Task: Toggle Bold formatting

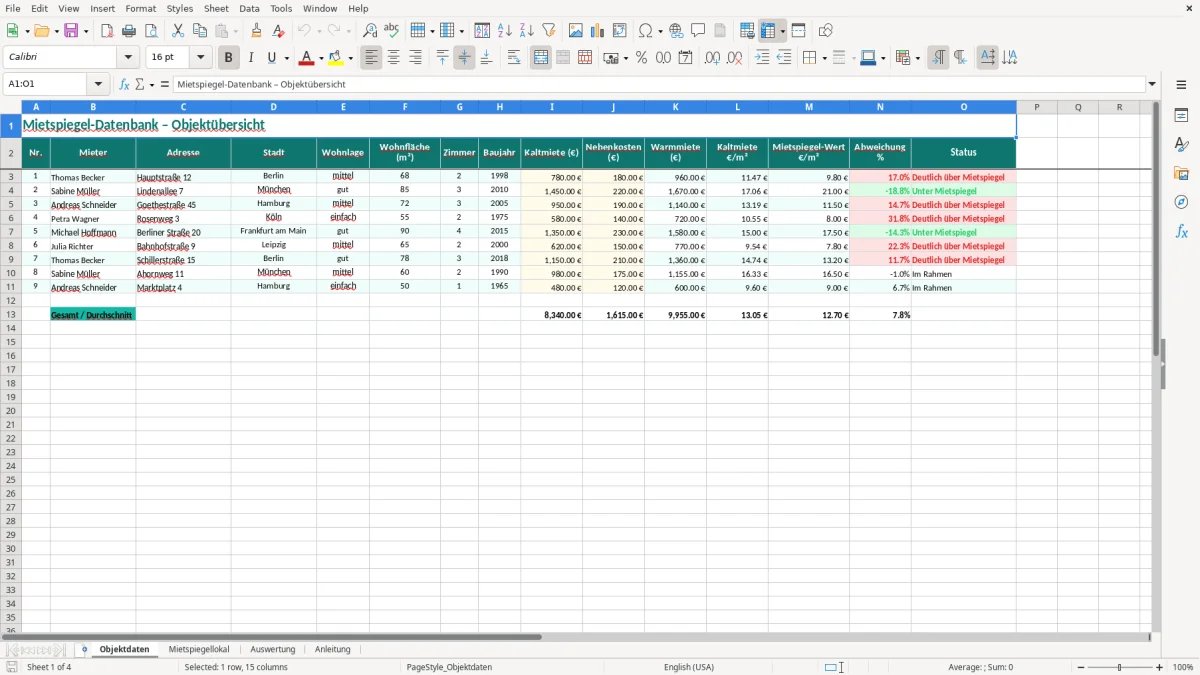Action: point(228,58)
